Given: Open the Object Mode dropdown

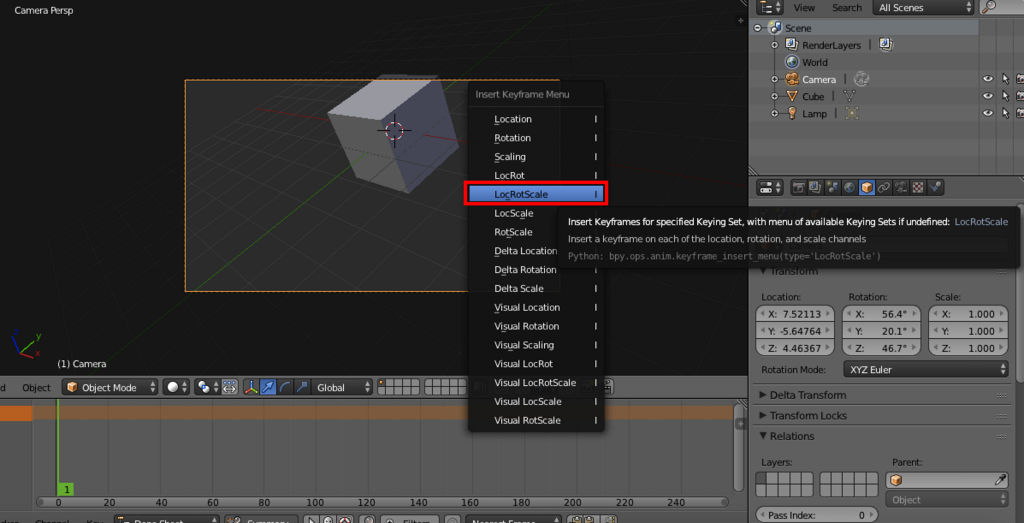Looking at the screenshot, I should pyautogui.click(x=110, y=387).
